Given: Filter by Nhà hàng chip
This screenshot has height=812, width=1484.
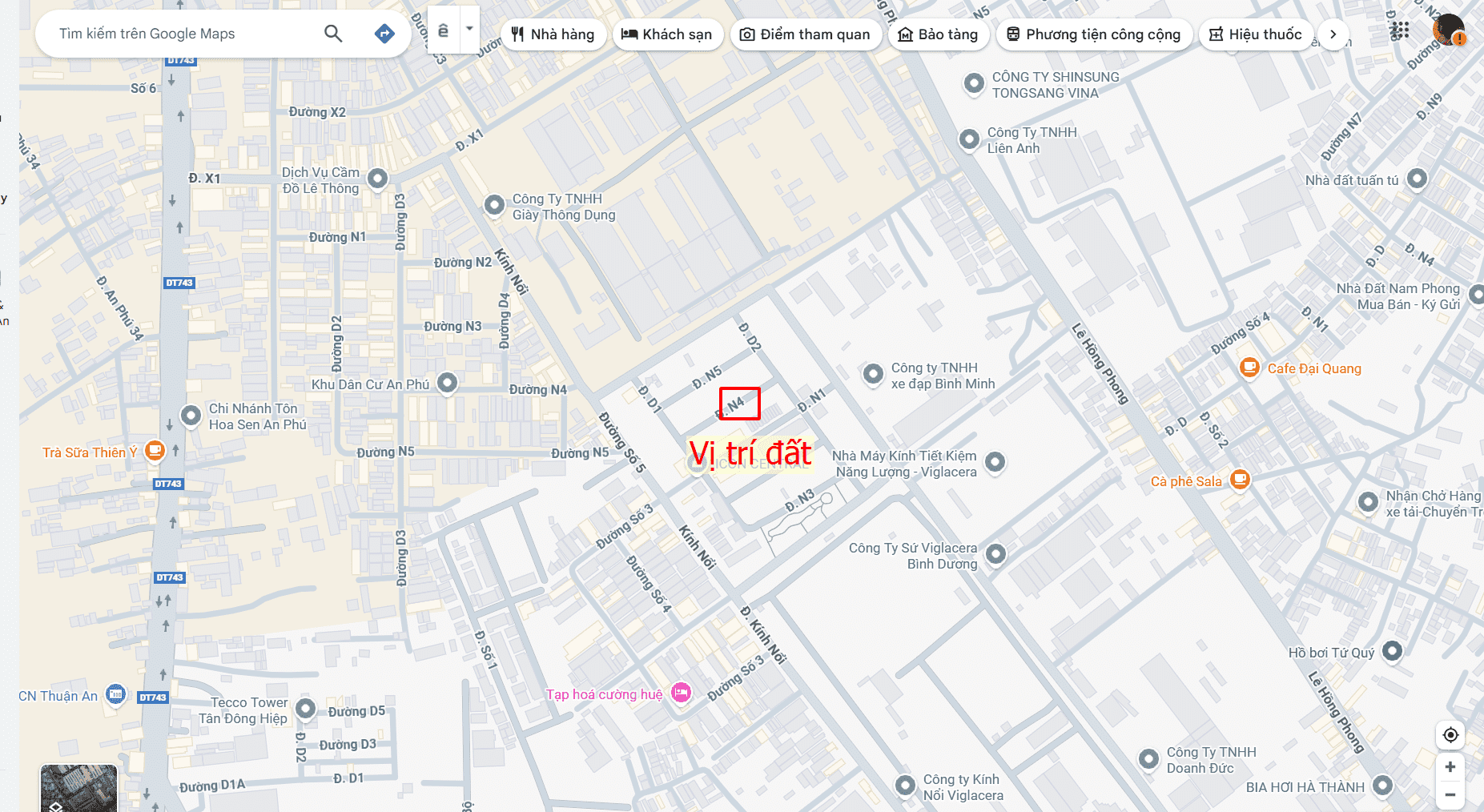Looking at the screenshot, I should [553, 34].
